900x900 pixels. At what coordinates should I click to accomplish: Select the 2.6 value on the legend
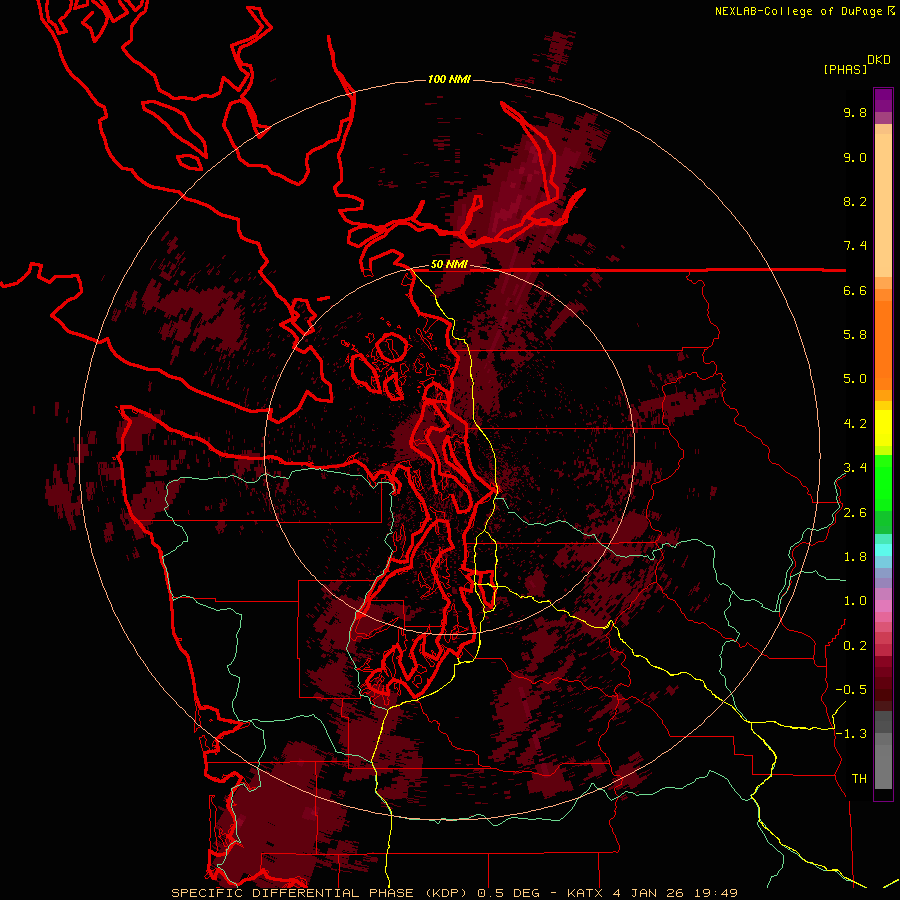[855, 513]
